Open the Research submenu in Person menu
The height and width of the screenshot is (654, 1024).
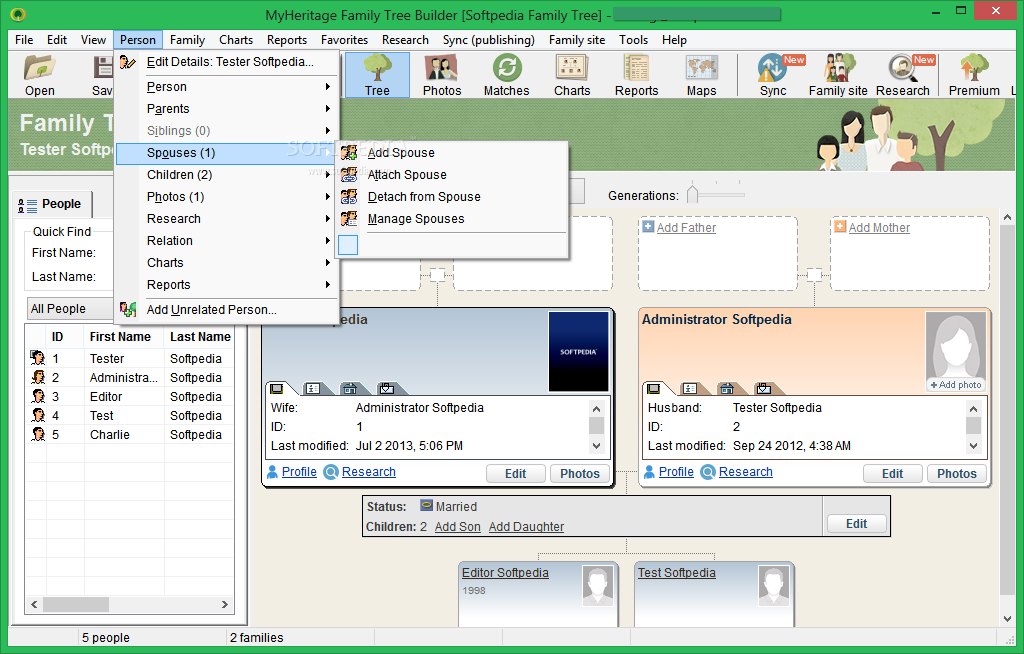click(x=227, y=219)
